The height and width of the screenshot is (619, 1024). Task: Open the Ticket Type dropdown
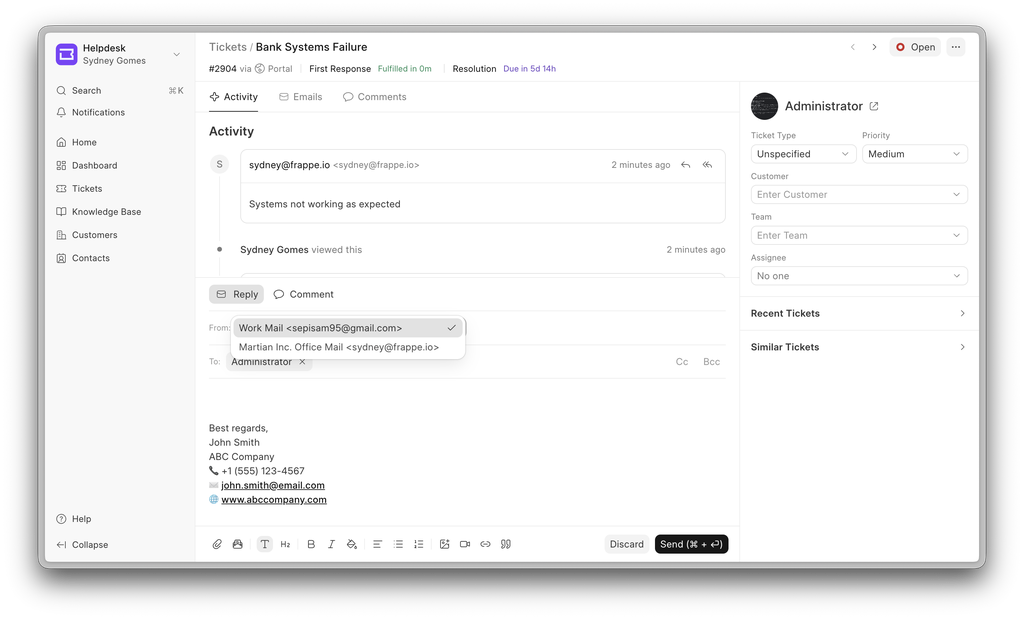803,154
